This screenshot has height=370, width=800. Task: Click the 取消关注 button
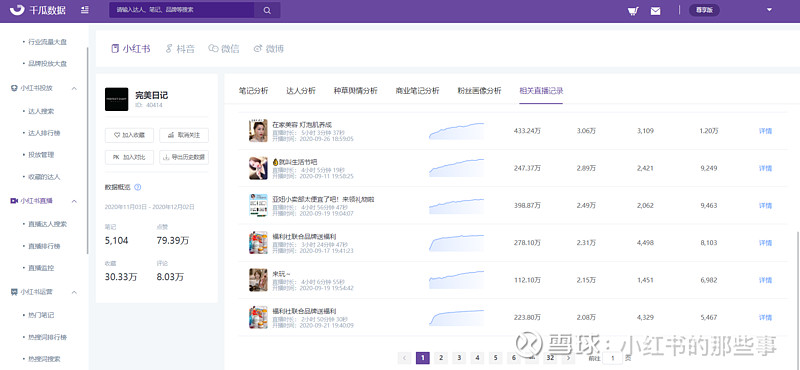point(184,135)
